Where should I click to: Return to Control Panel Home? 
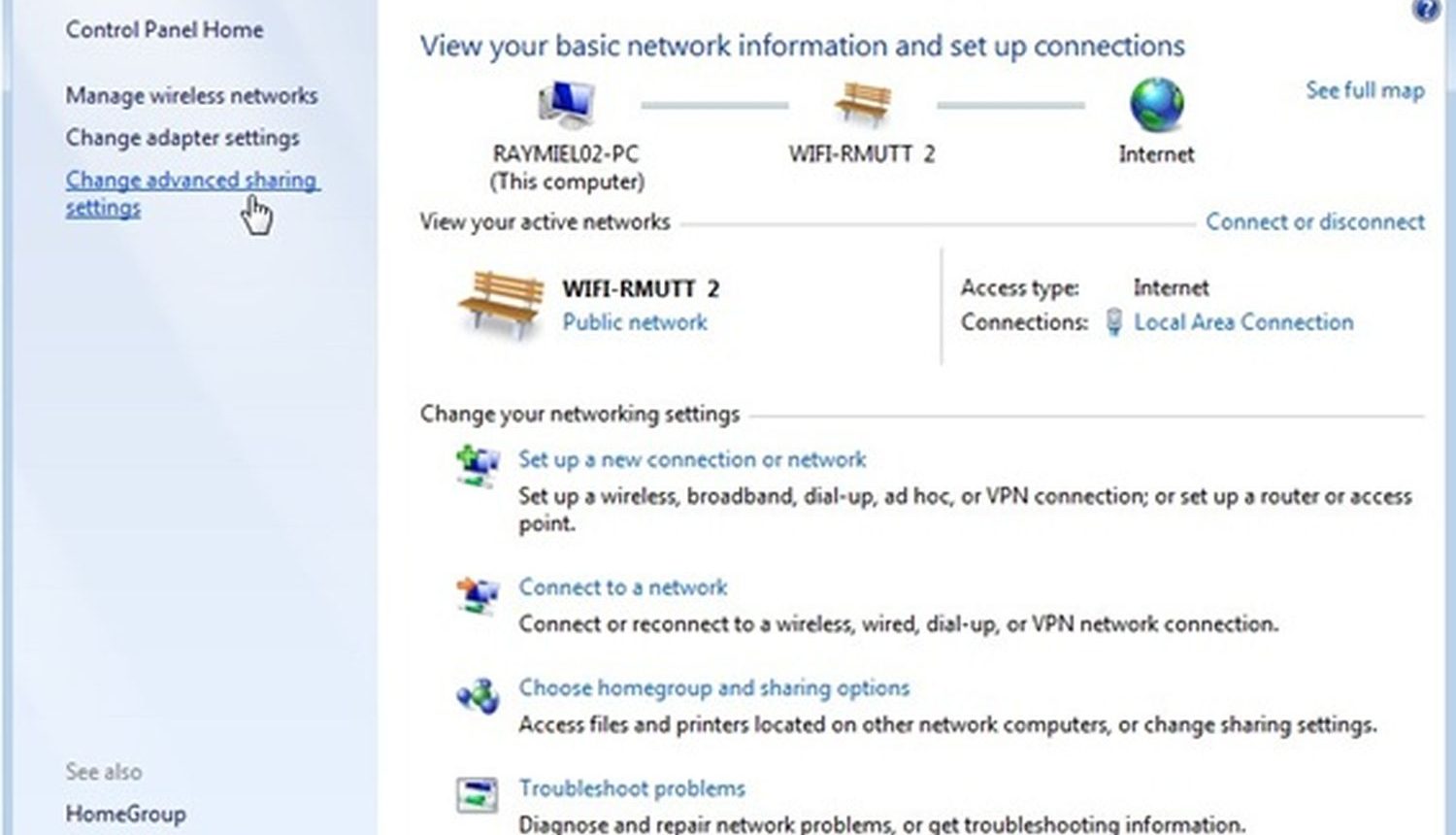(164, 30)
